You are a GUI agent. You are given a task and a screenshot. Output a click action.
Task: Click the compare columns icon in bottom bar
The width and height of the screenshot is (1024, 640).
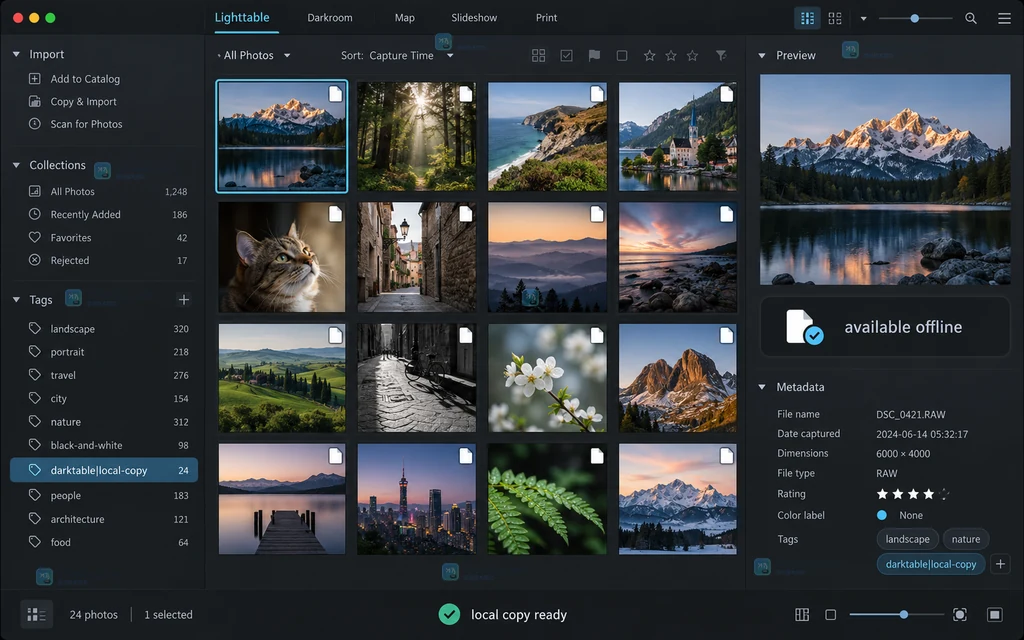pyautogui.click(x=802, y=615)
